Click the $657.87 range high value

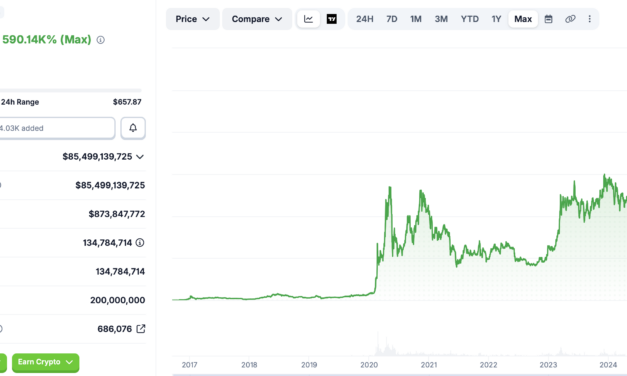pos(127,102)
